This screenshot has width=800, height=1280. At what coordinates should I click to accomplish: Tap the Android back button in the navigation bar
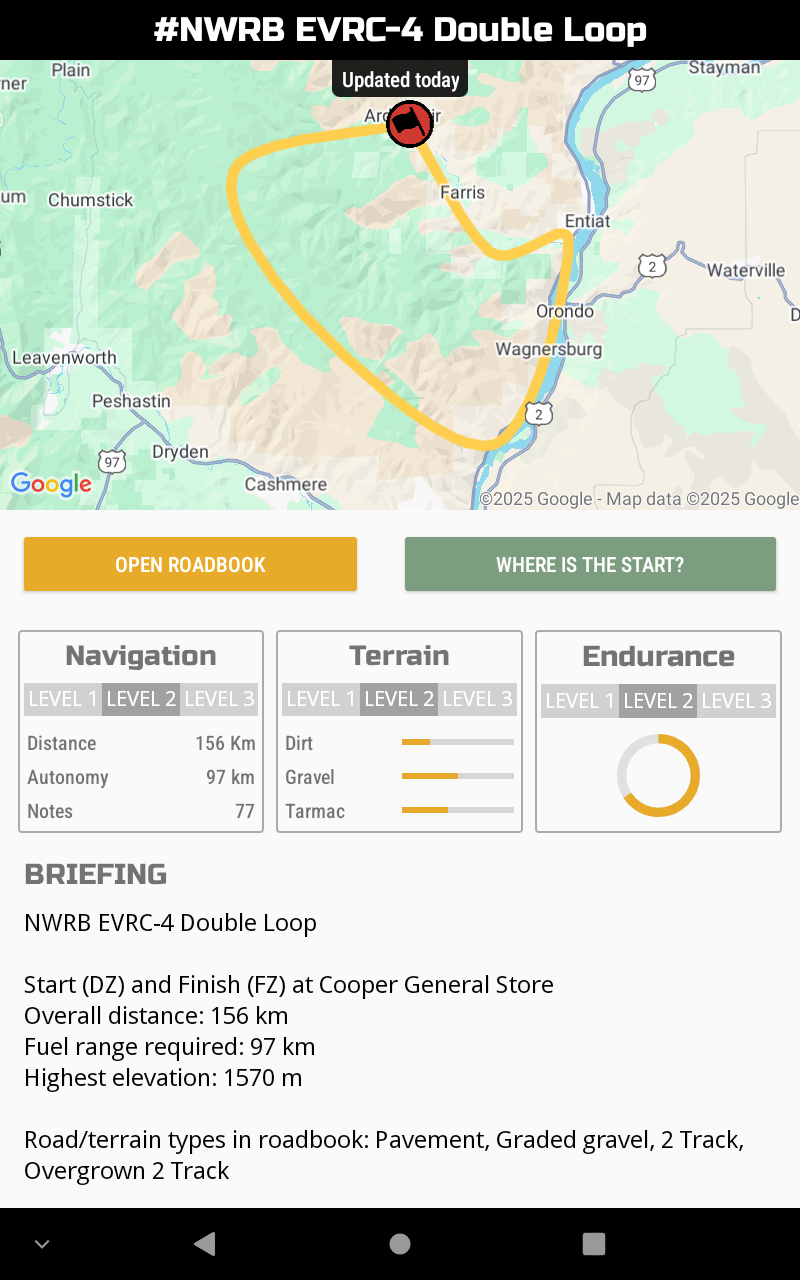point(204,1244)
